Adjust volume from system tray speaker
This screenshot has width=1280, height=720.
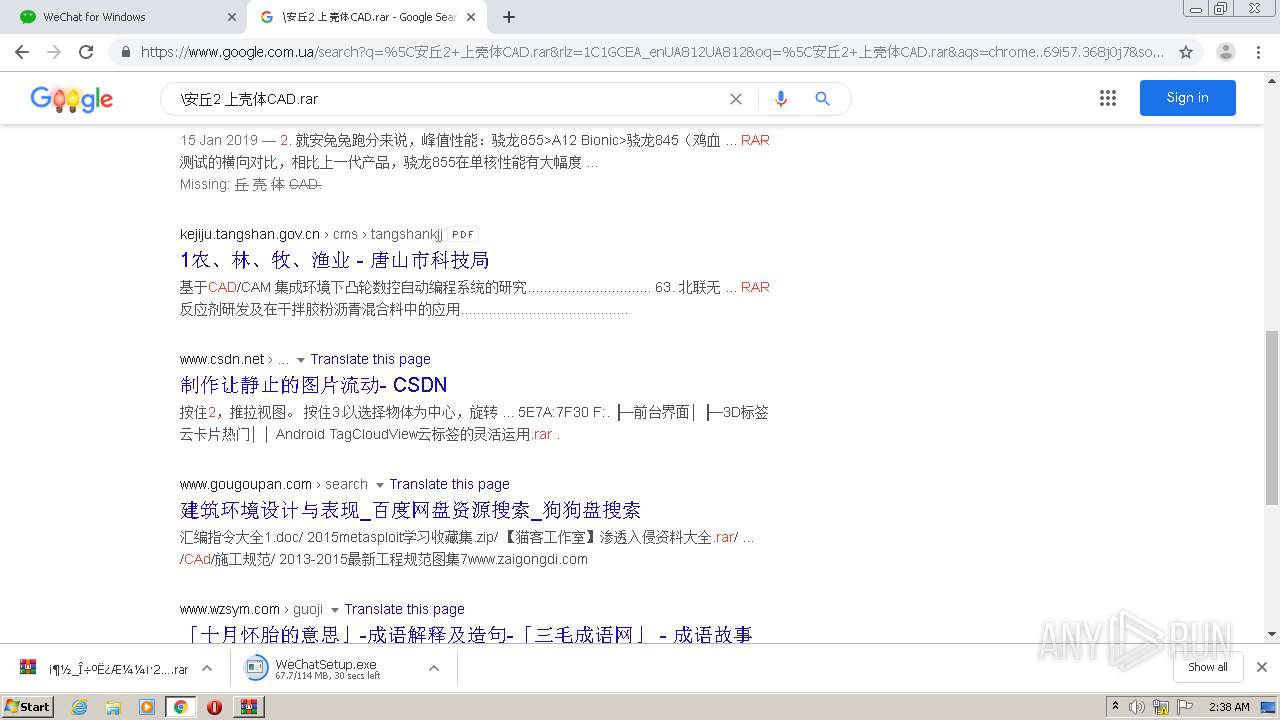(1137, 707)
